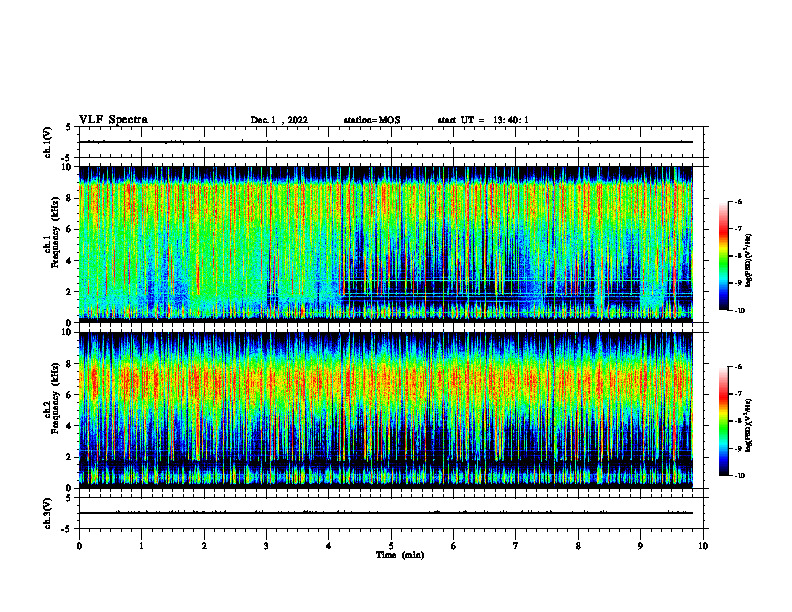The image size is (792, 612).
Task: Click time axis tick label 8
Action: [578, 546]
